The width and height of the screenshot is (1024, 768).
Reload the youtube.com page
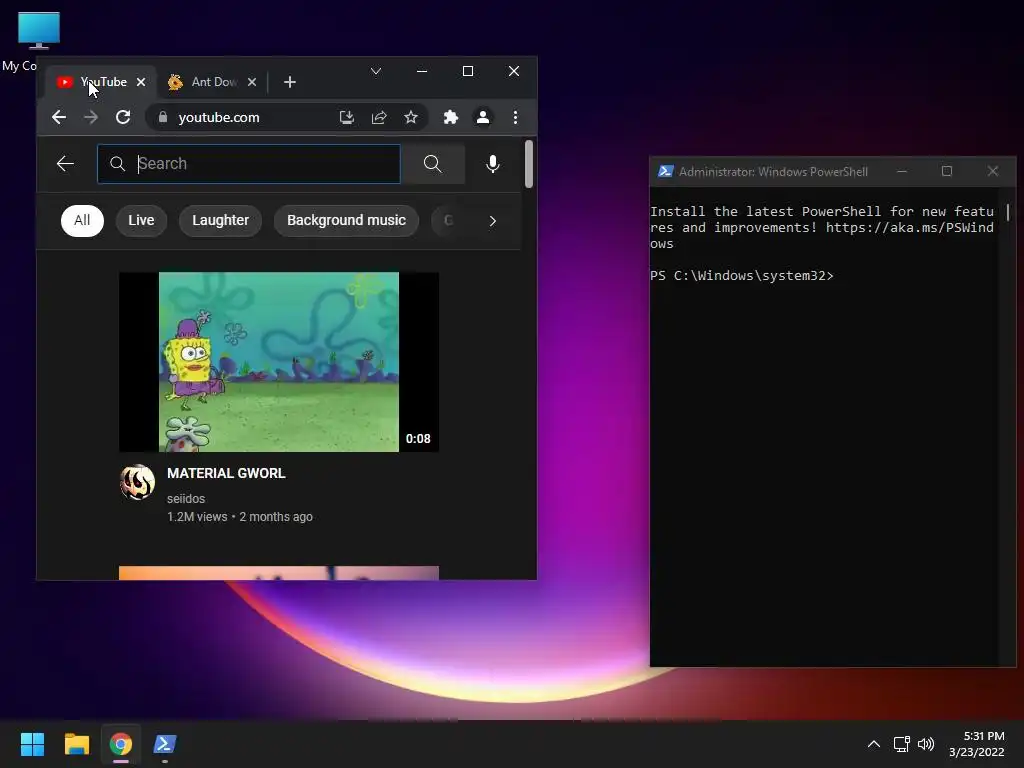coord(123,118)
